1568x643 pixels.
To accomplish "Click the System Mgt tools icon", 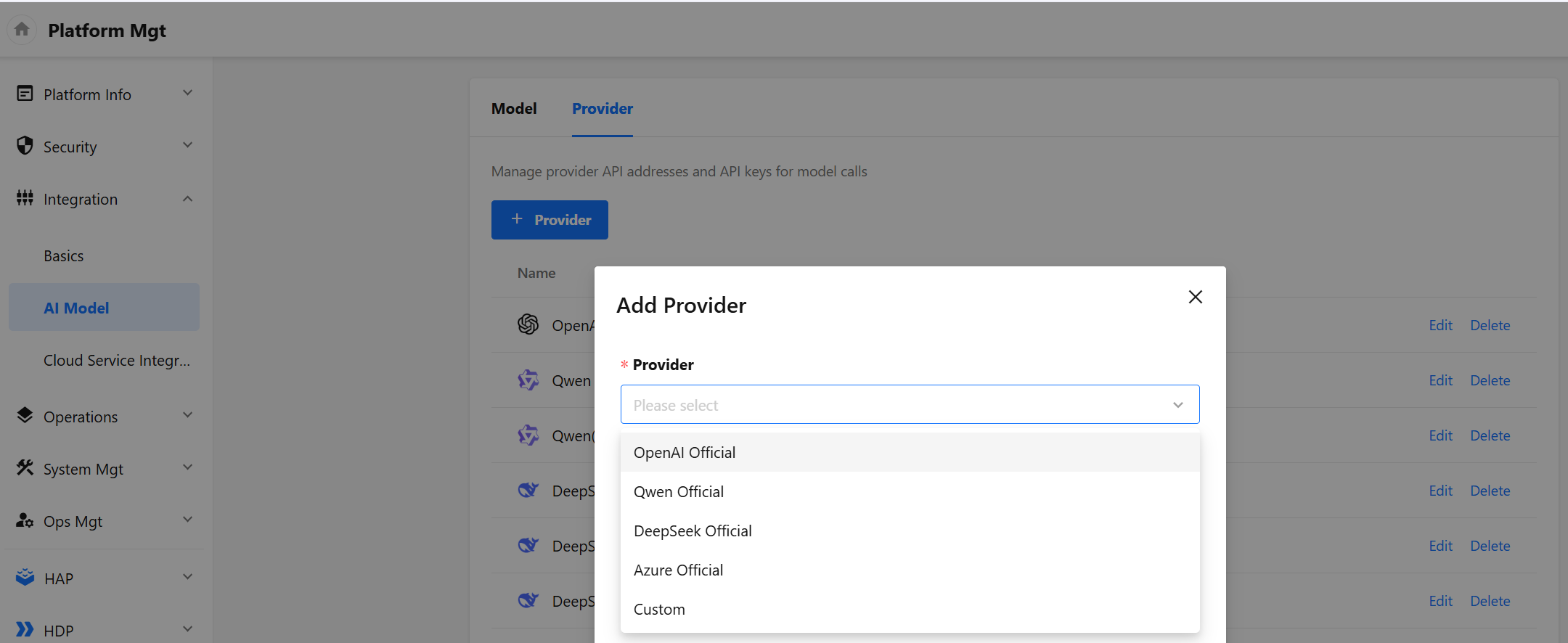I will [25, 468].
